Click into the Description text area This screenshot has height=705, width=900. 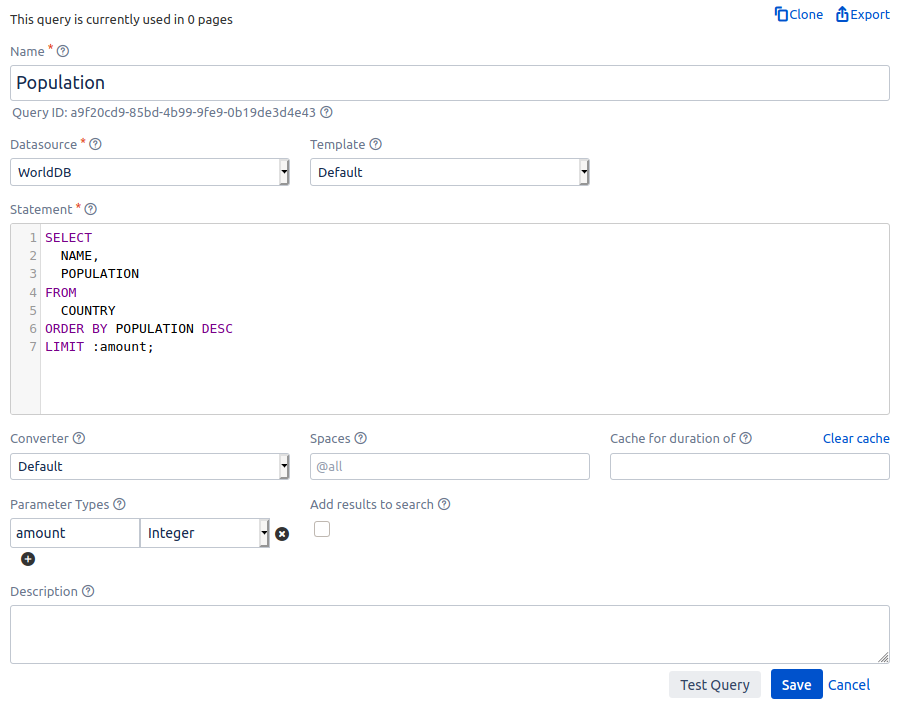coord(450,634)
